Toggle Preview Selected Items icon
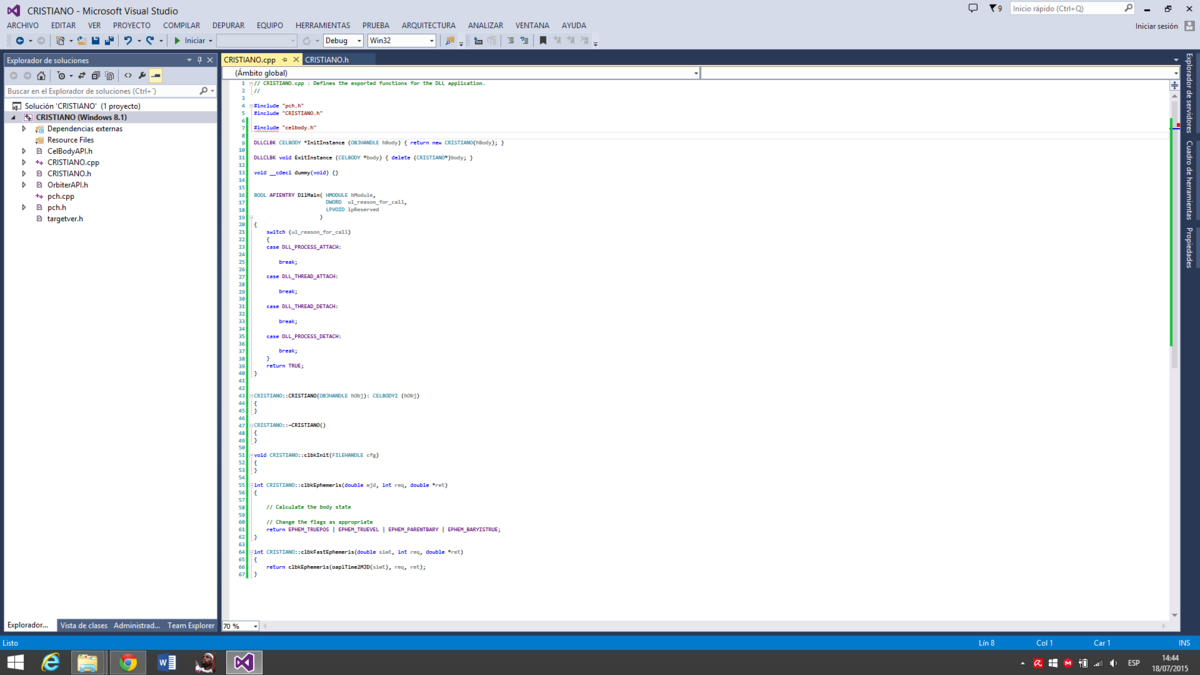This screenshot has width=1200, height=675. [156, 76]
